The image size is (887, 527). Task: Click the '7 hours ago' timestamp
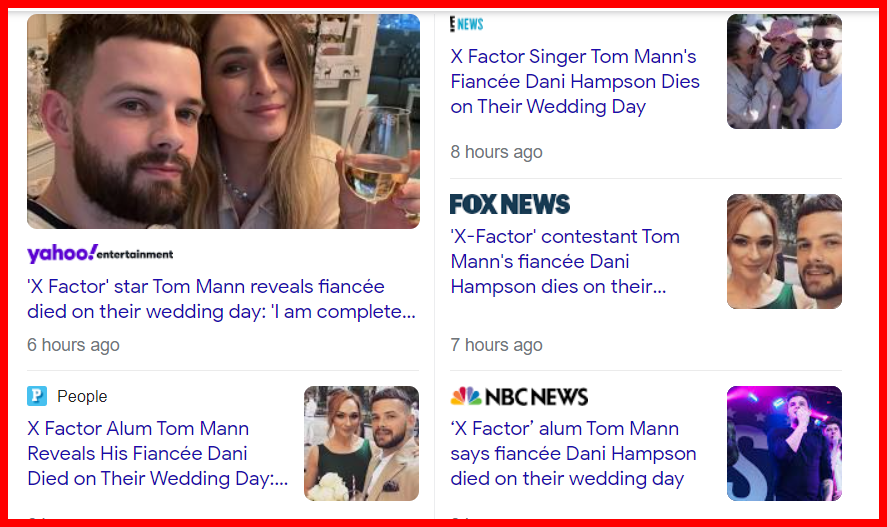click(496, 345)
